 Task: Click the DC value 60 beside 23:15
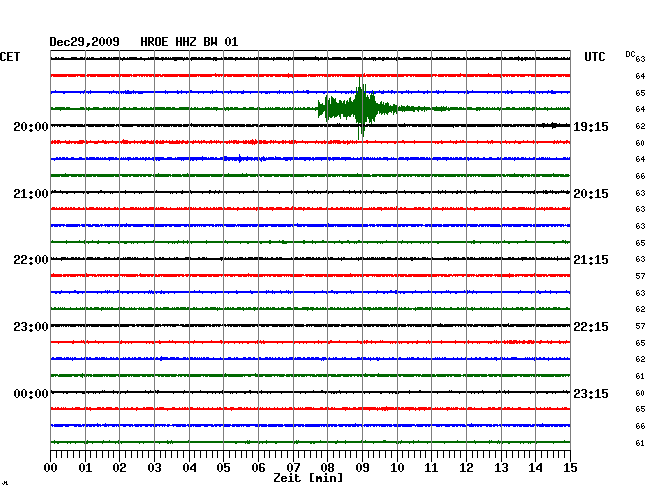pos(640,393)
